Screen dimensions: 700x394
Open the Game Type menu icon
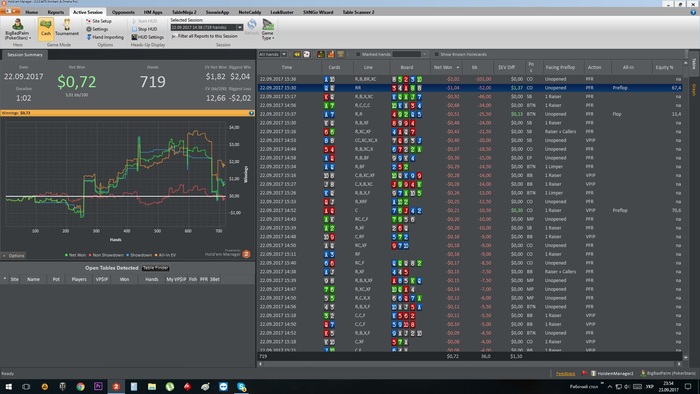coord(267,29)
